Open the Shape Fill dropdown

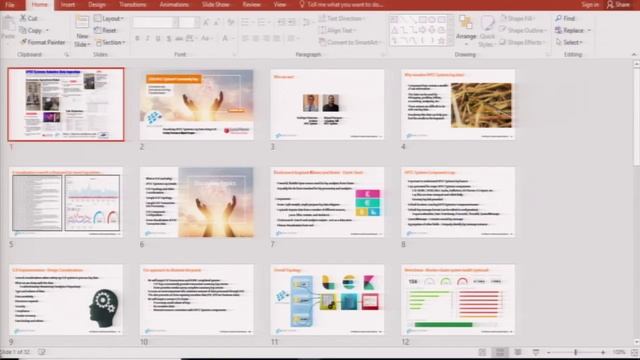point(518,18)
